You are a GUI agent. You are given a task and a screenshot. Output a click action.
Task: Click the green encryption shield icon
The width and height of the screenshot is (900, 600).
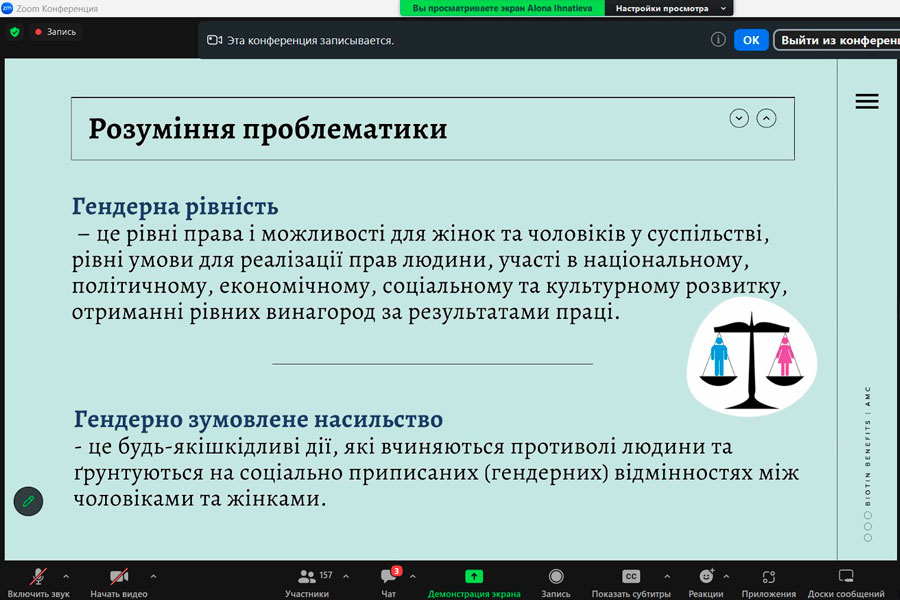[15, 32]
